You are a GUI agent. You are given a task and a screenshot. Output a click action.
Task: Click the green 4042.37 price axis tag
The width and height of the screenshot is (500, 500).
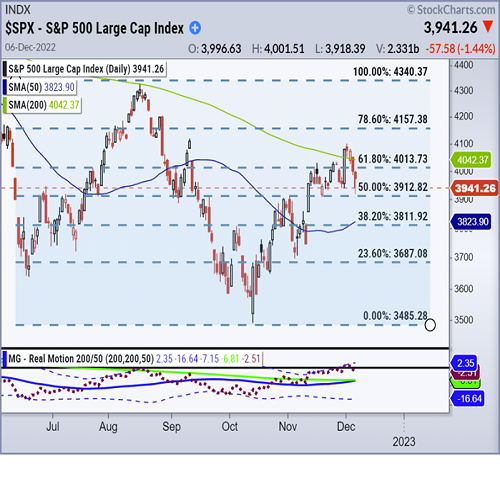471,160
